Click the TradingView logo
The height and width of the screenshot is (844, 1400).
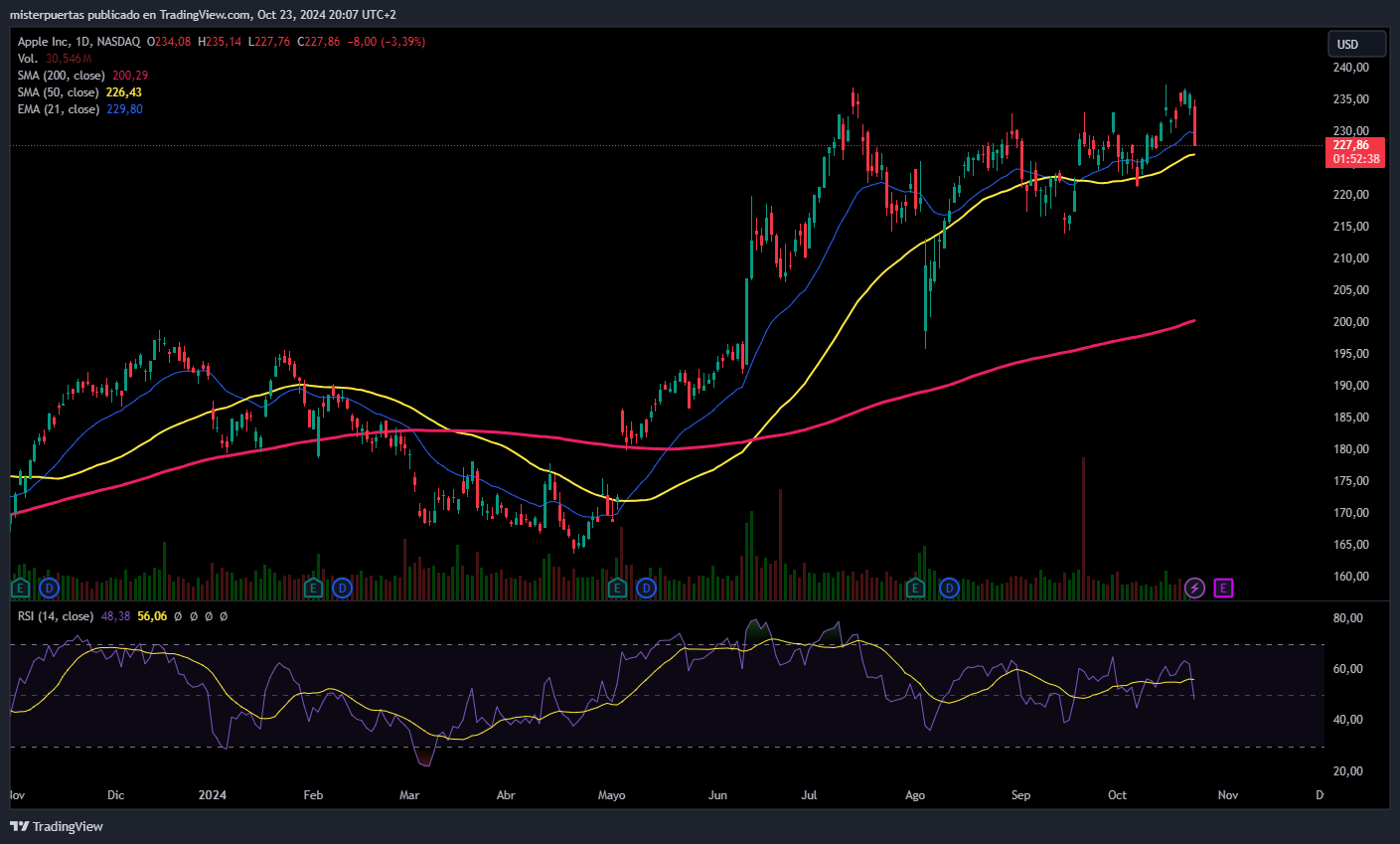(57, 826)
